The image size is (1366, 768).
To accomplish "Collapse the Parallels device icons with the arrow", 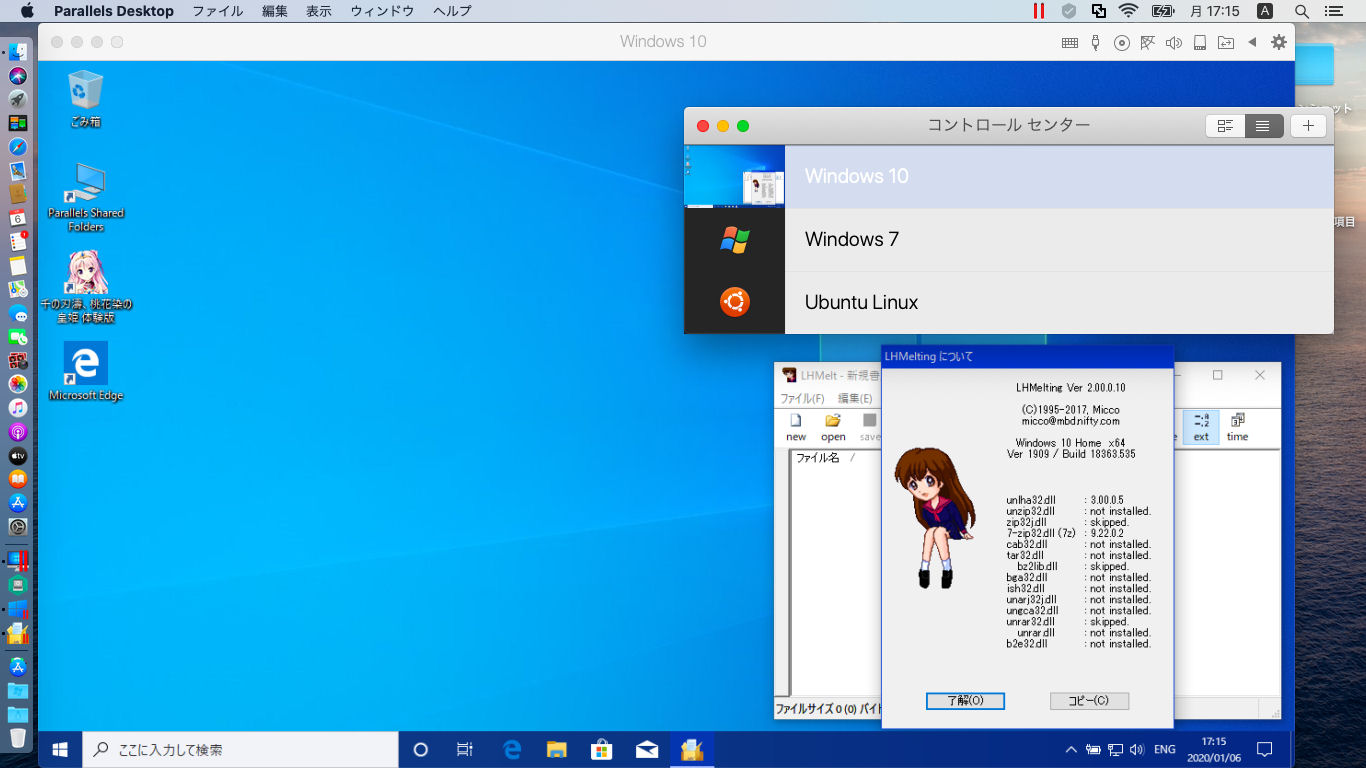I will [1252, 42].
